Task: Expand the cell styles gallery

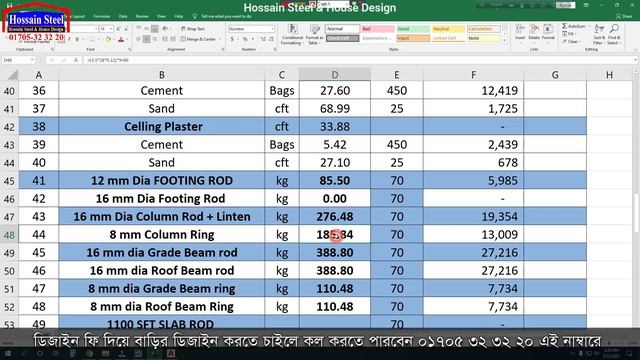Action: click(505, 40)
